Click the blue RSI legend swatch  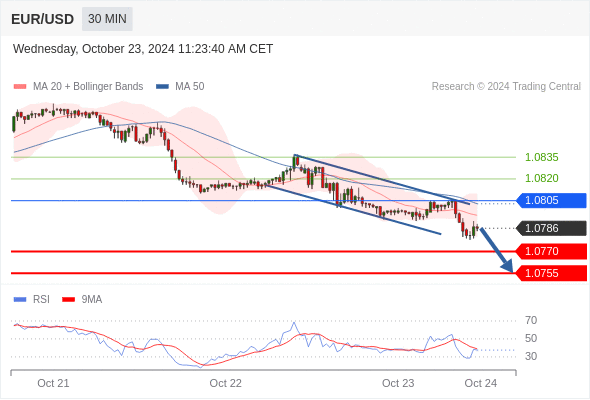pos(20,300)
